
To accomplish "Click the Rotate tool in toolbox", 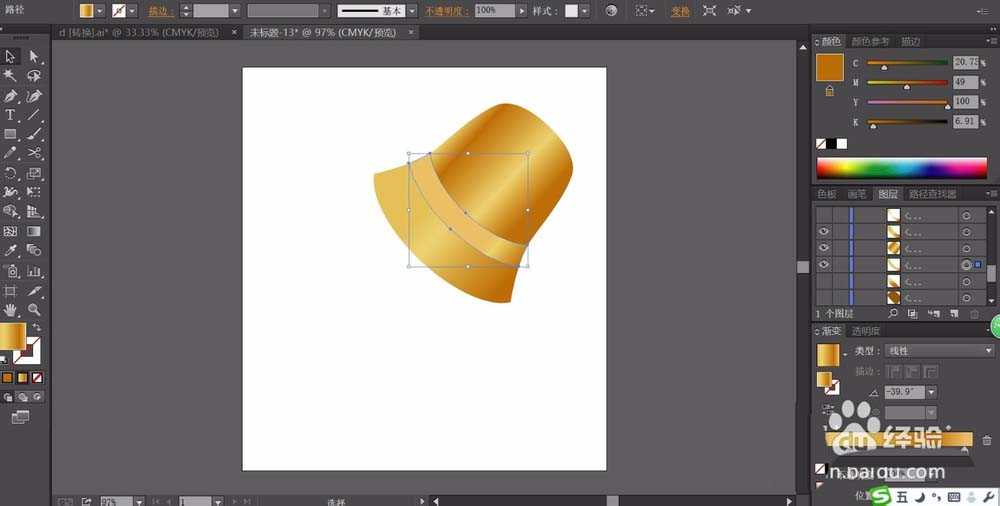I will 11,173.
